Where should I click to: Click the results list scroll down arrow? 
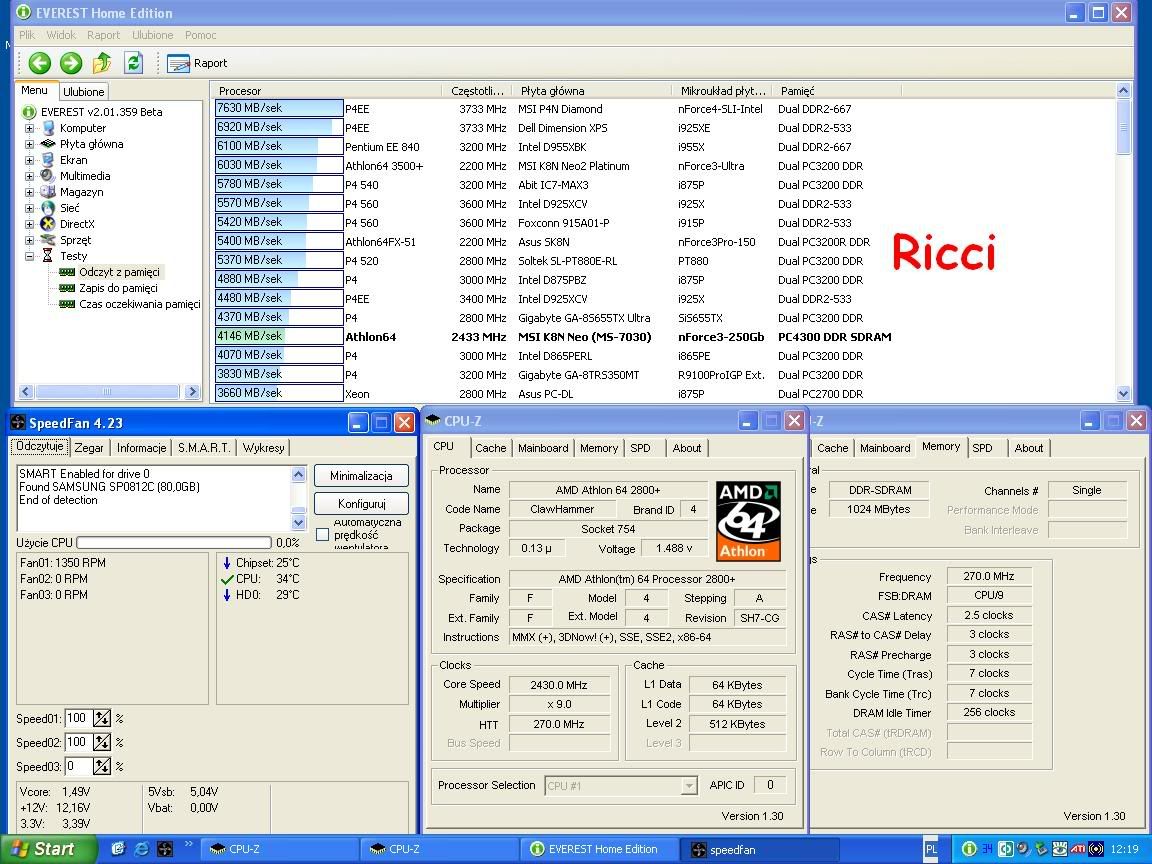pos(1123,394)
